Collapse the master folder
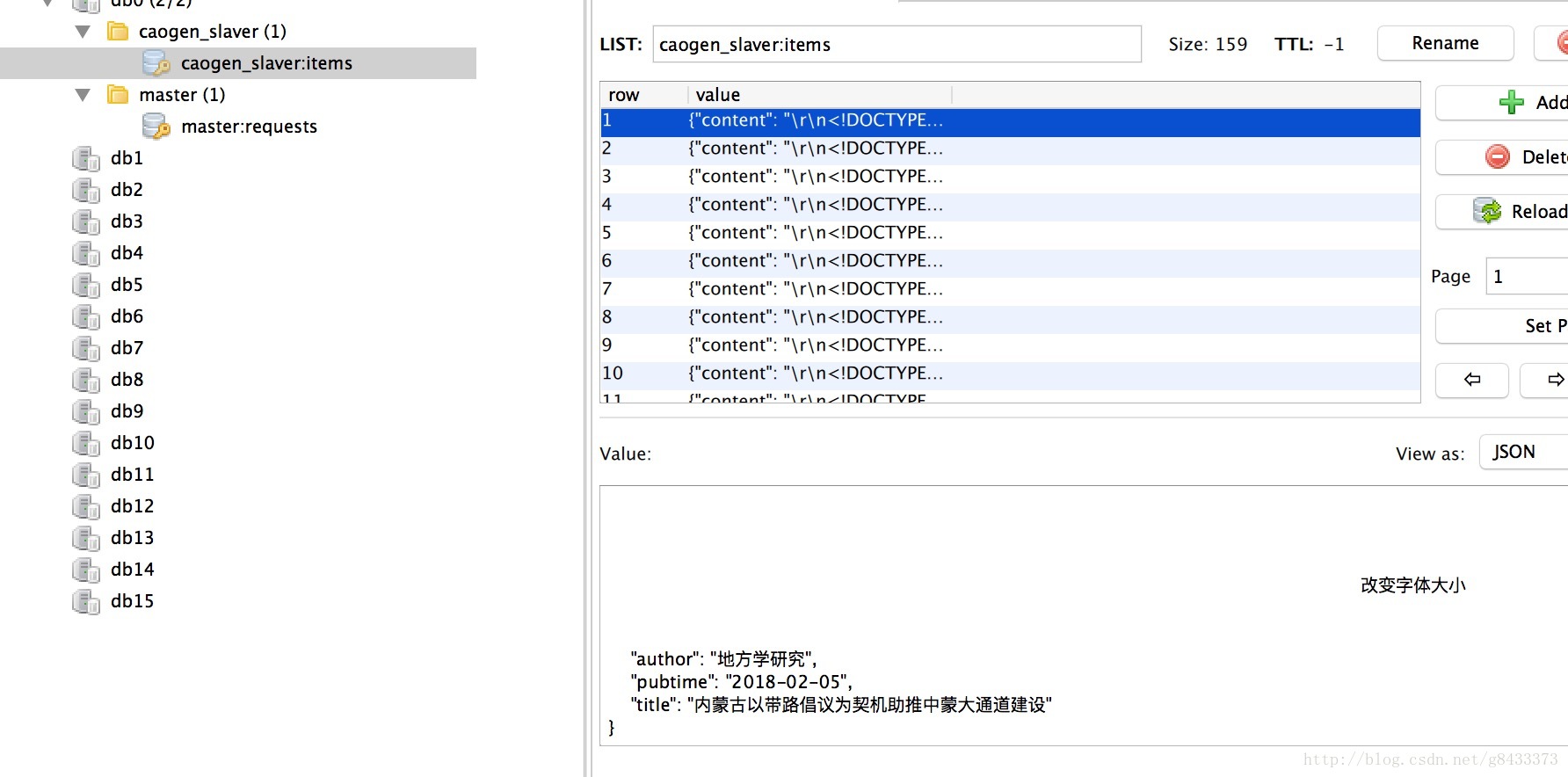This screenshot has height=777, width=1568. 83,95
